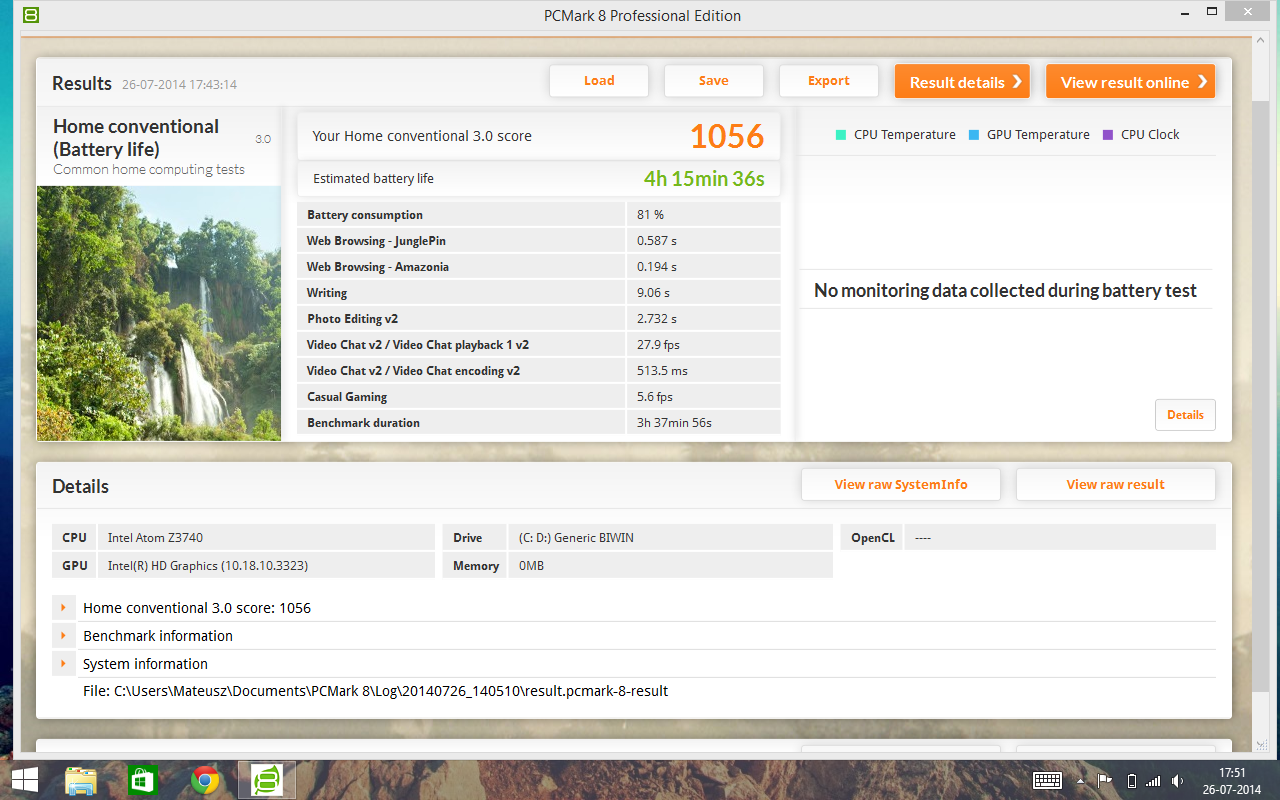This screenshot has height=800, width=1280.
Task: Click the 3h 37min 56s duration value
Action: tap(674, 423)
